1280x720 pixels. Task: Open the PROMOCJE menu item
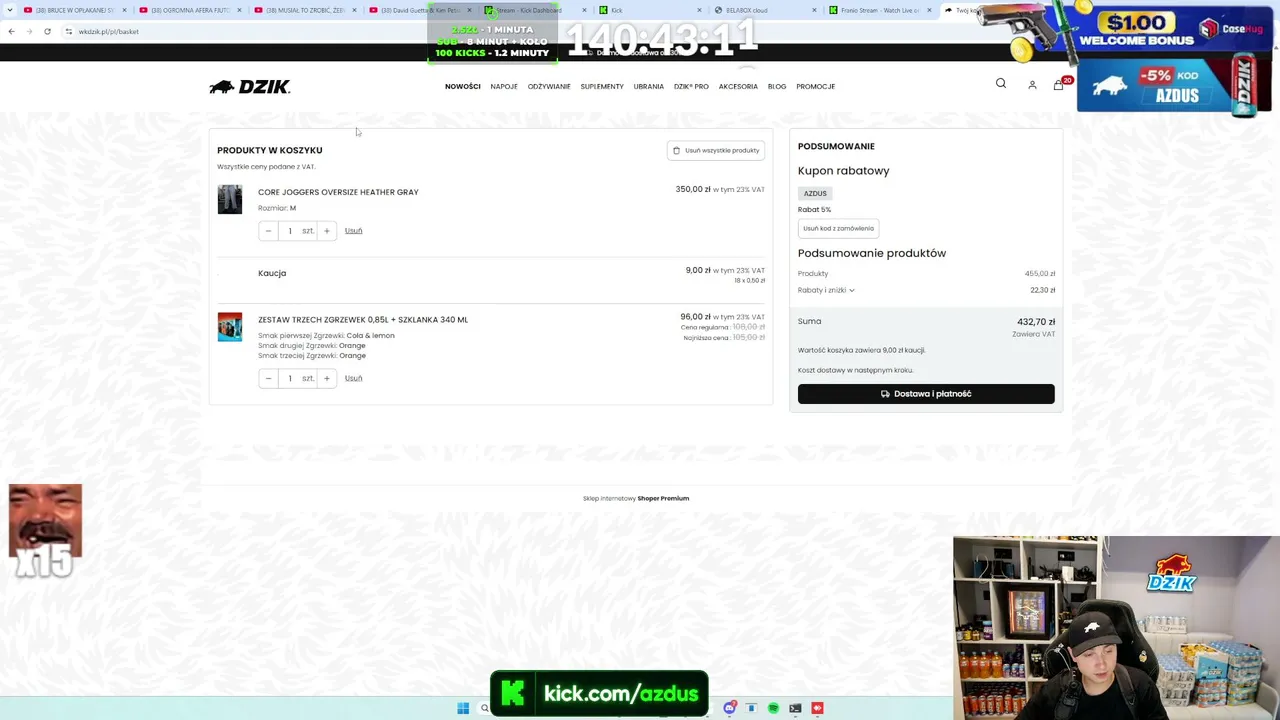click(816, 87)
